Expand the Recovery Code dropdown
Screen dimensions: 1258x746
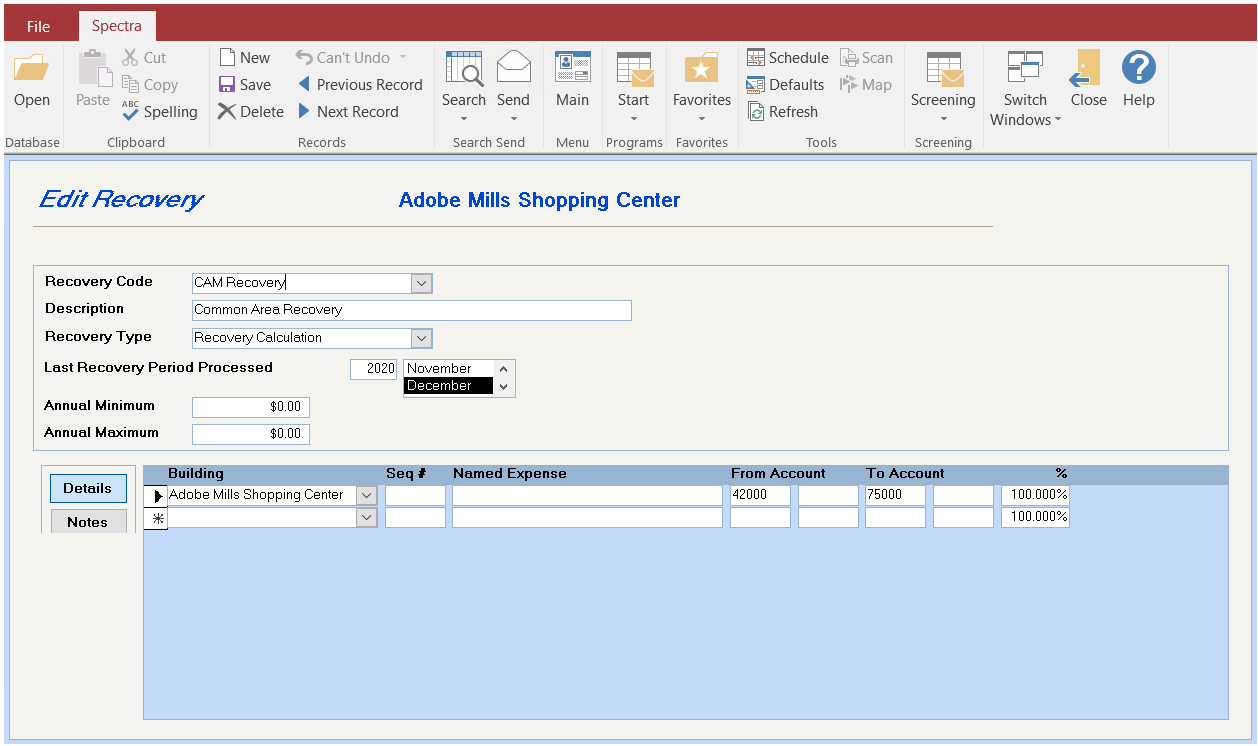(x=422, y=283)
